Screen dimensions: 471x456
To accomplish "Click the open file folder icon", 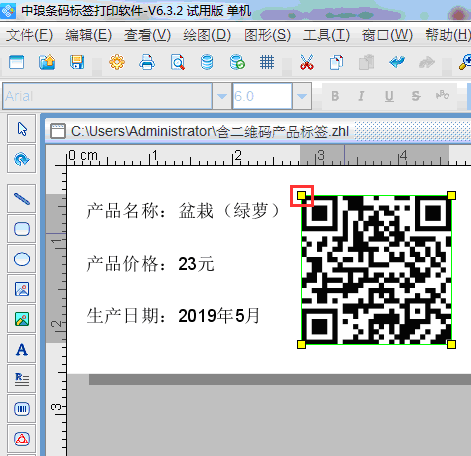I will pyautogui.click(x=47, y=62).
